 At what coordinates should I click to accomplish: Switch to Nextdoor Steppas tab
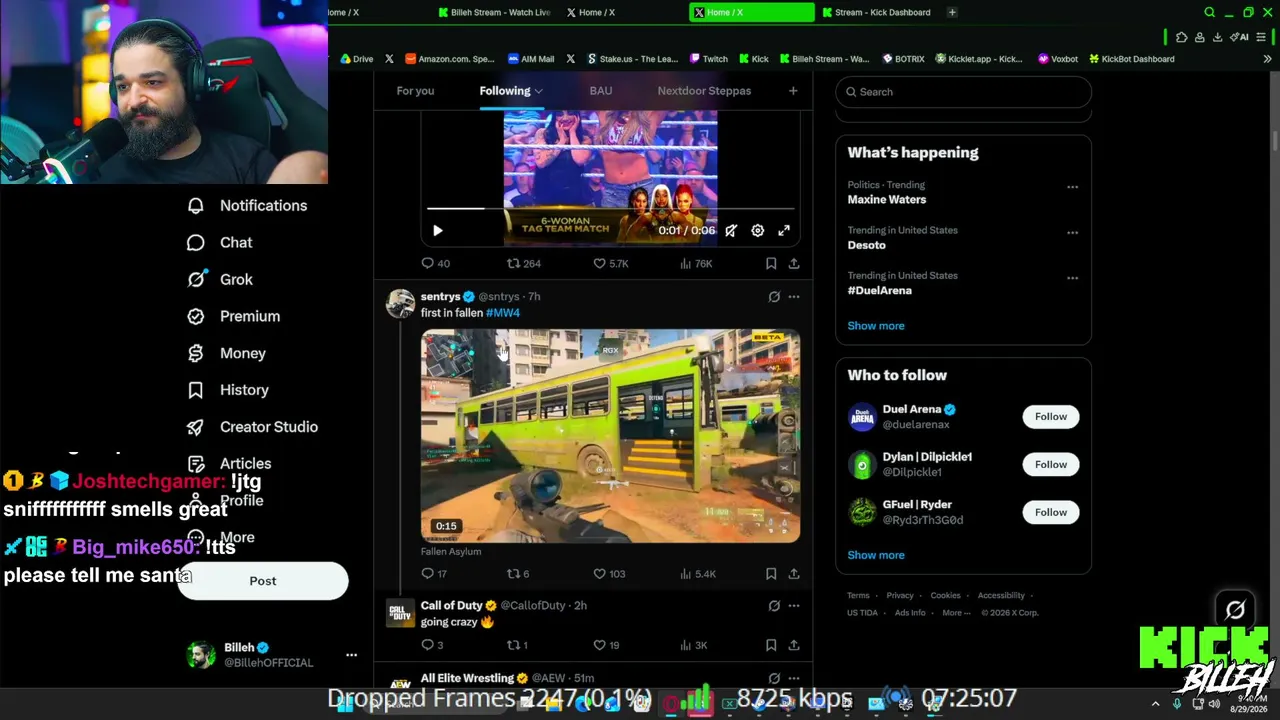click(704, 91)
